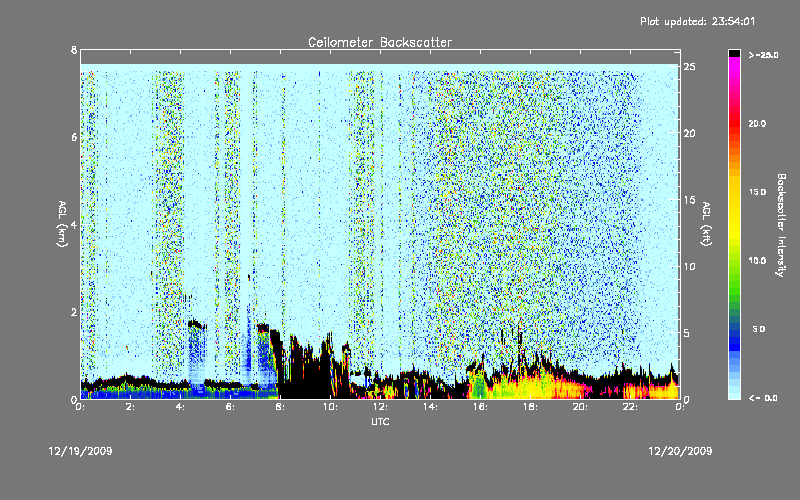Click the 6 tick on km axis
The image size is (800, 500).
click(74, 137)
